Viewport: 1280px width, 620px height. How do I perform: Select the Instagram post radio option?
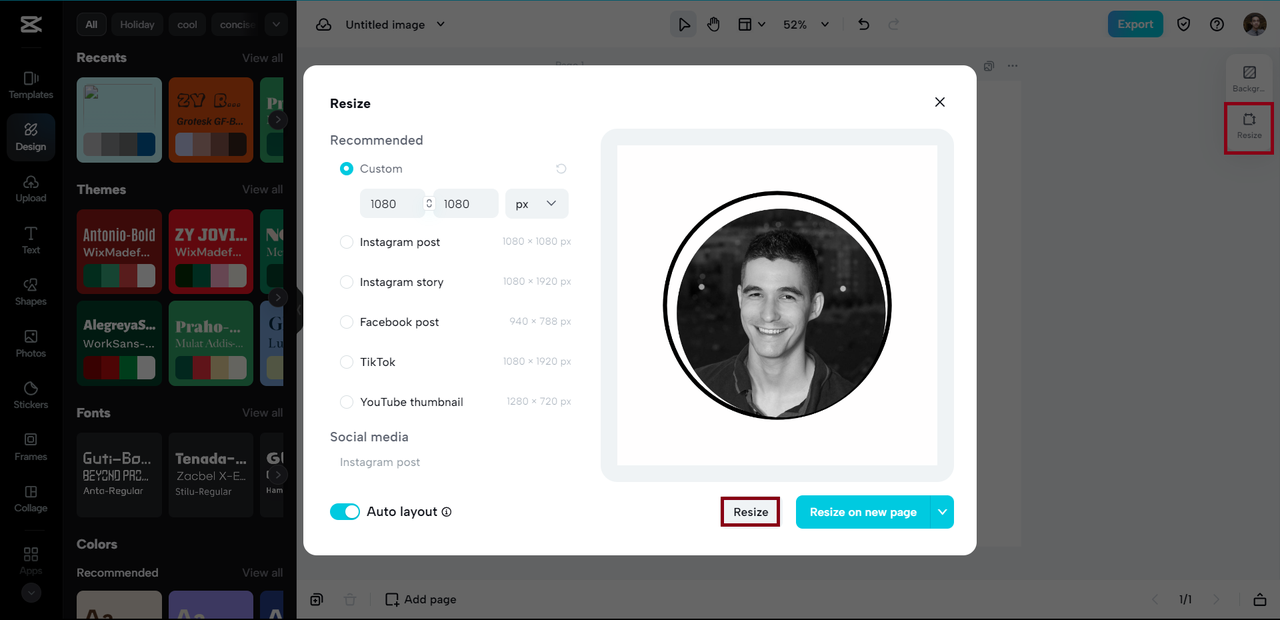click(347, 242)
